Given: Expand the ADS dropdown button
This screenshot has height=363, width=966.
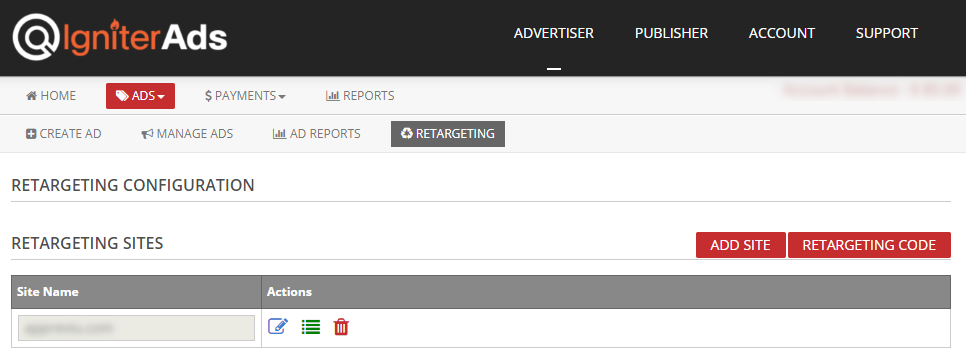Looking at the screenshot, I should point(140,96).
